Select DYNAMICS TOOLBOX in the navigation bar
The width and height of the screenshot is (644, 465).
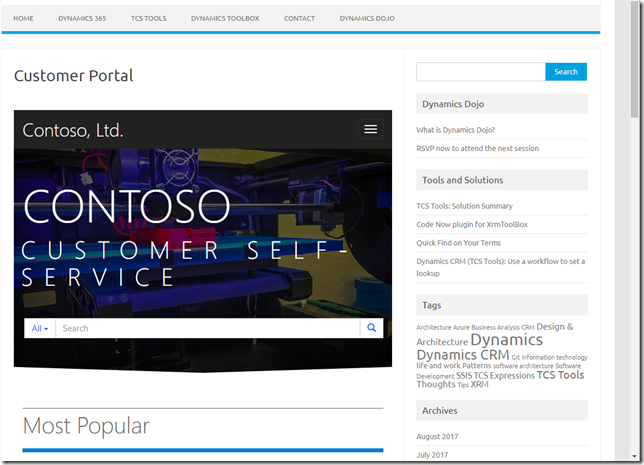[225, 18]
